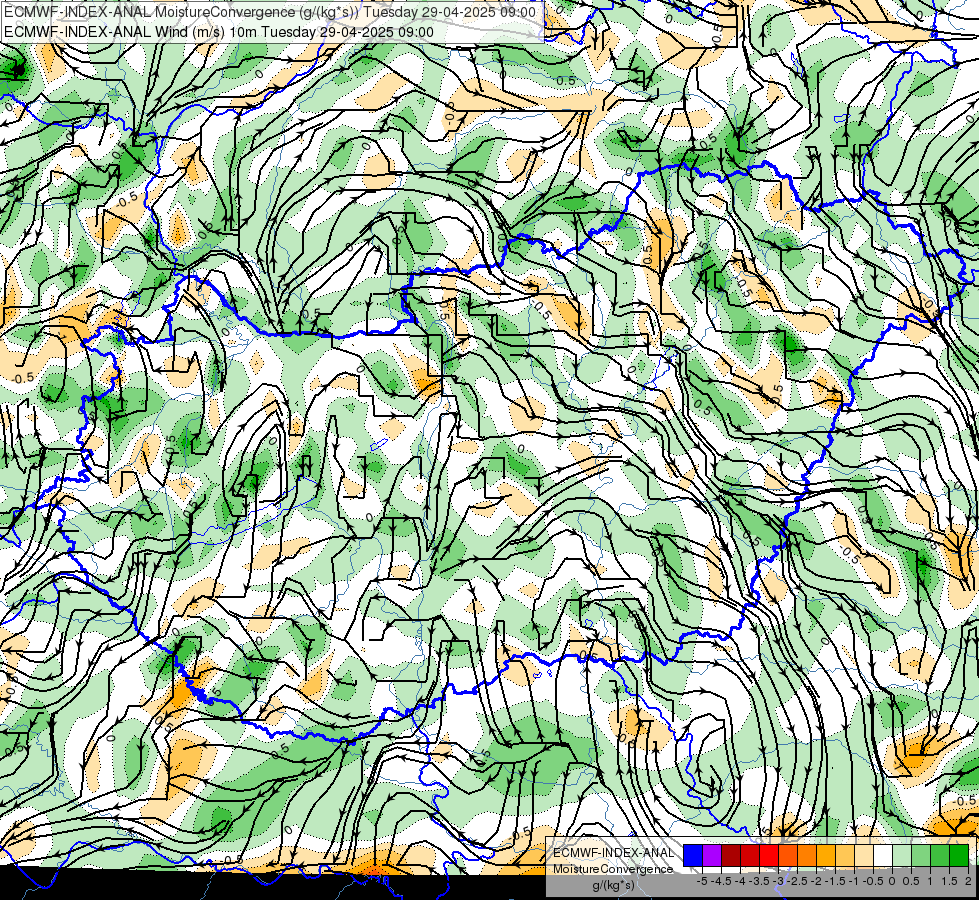979x900 pixels.
Task: Click the -5 tick label on the legend
Action: click(x=702, y=881)
